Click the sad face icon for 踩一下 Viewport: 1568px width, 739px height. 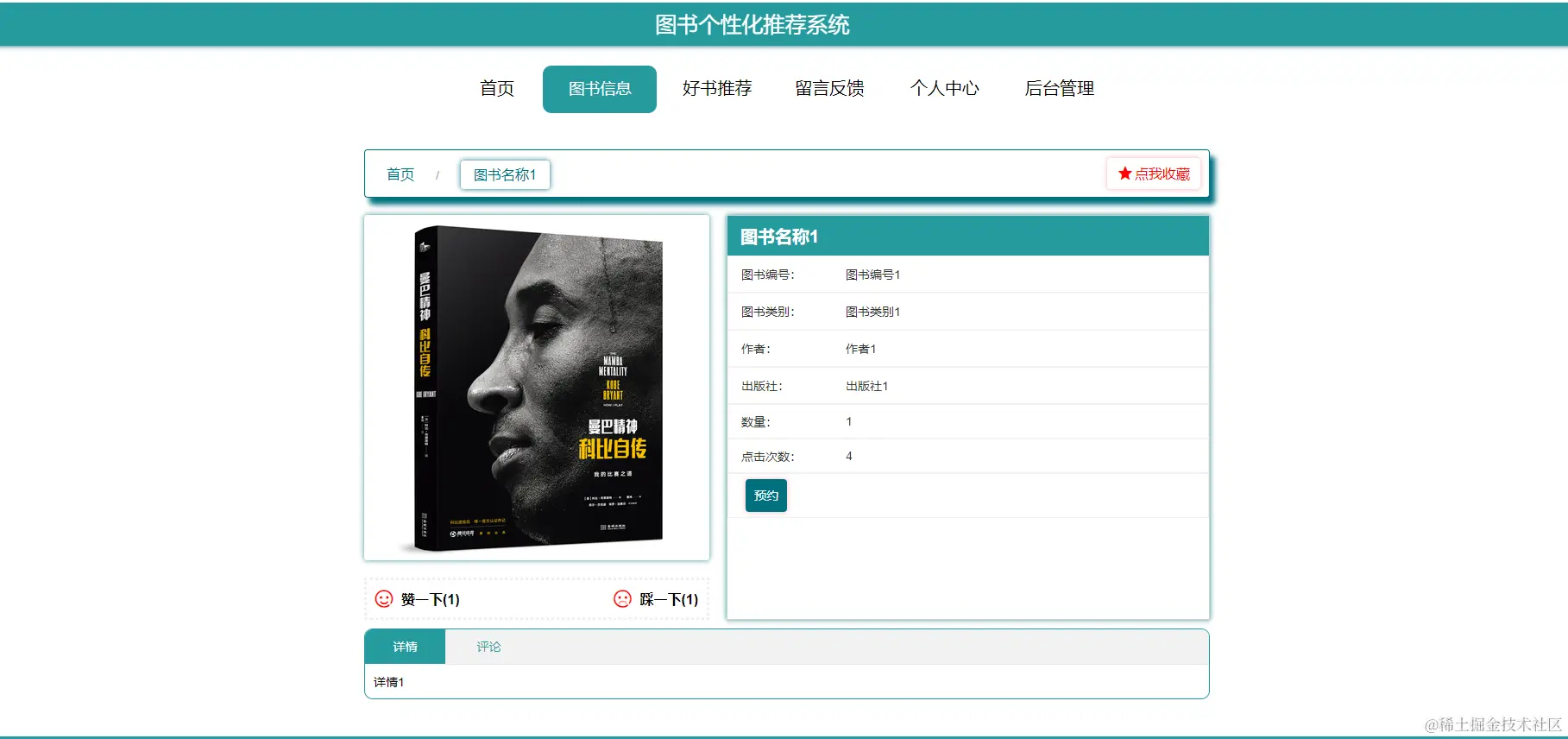tap(622, 598)
